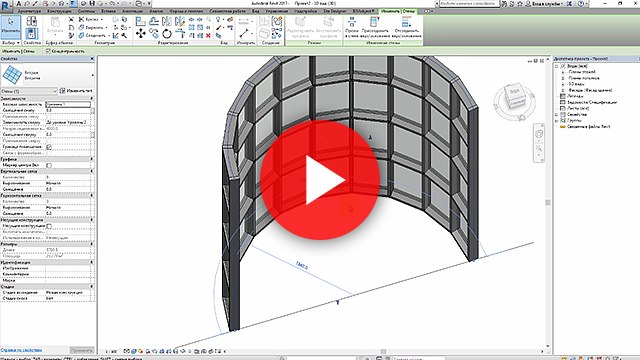Image resolution: width=640 pixels, height=360 pixels.
Task: Click the Properties panel ribbon icon
Action: [x=32, y=33]
